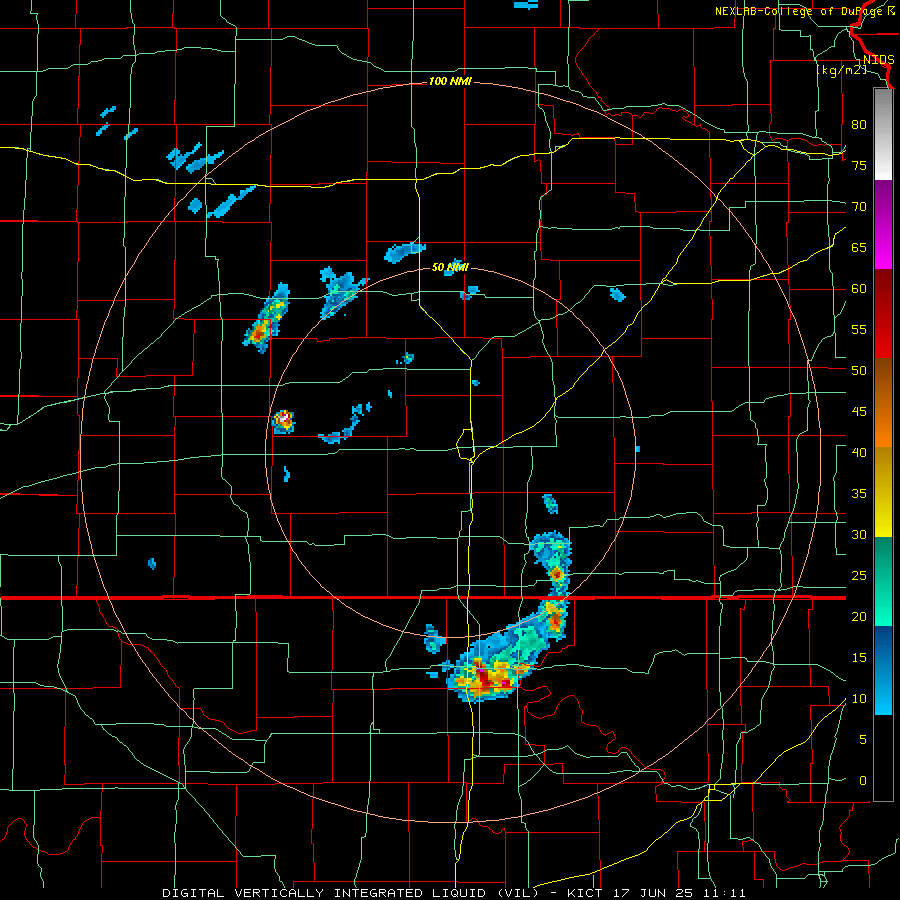
Task: Click the 30 value on the color scale
Action: (x=859, y=534)
